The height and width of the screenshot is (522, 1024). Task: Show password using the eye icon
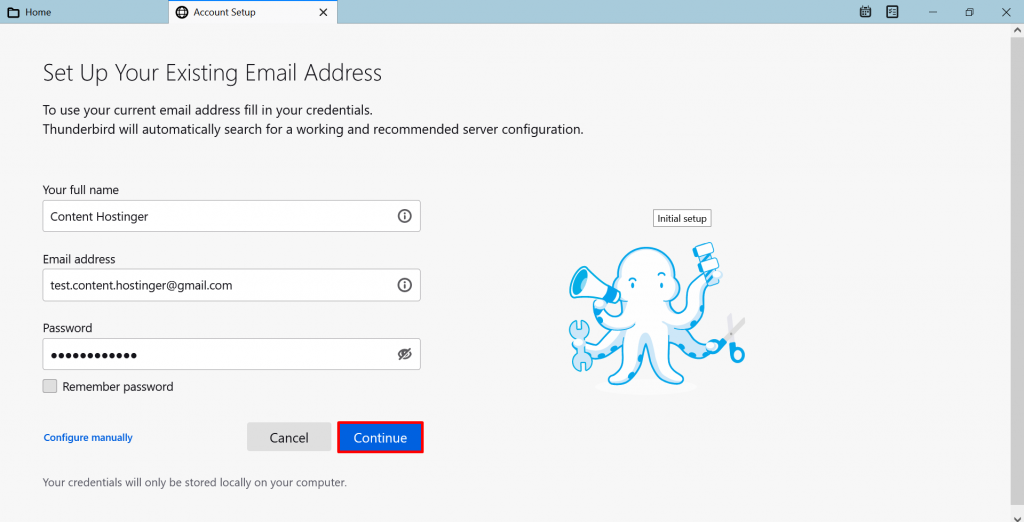pyautogui.click(x=404, y=354)
